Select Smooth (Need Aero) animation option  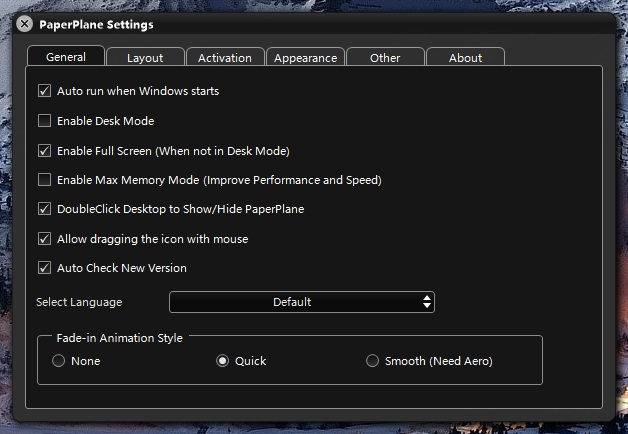tap(373, 361)
